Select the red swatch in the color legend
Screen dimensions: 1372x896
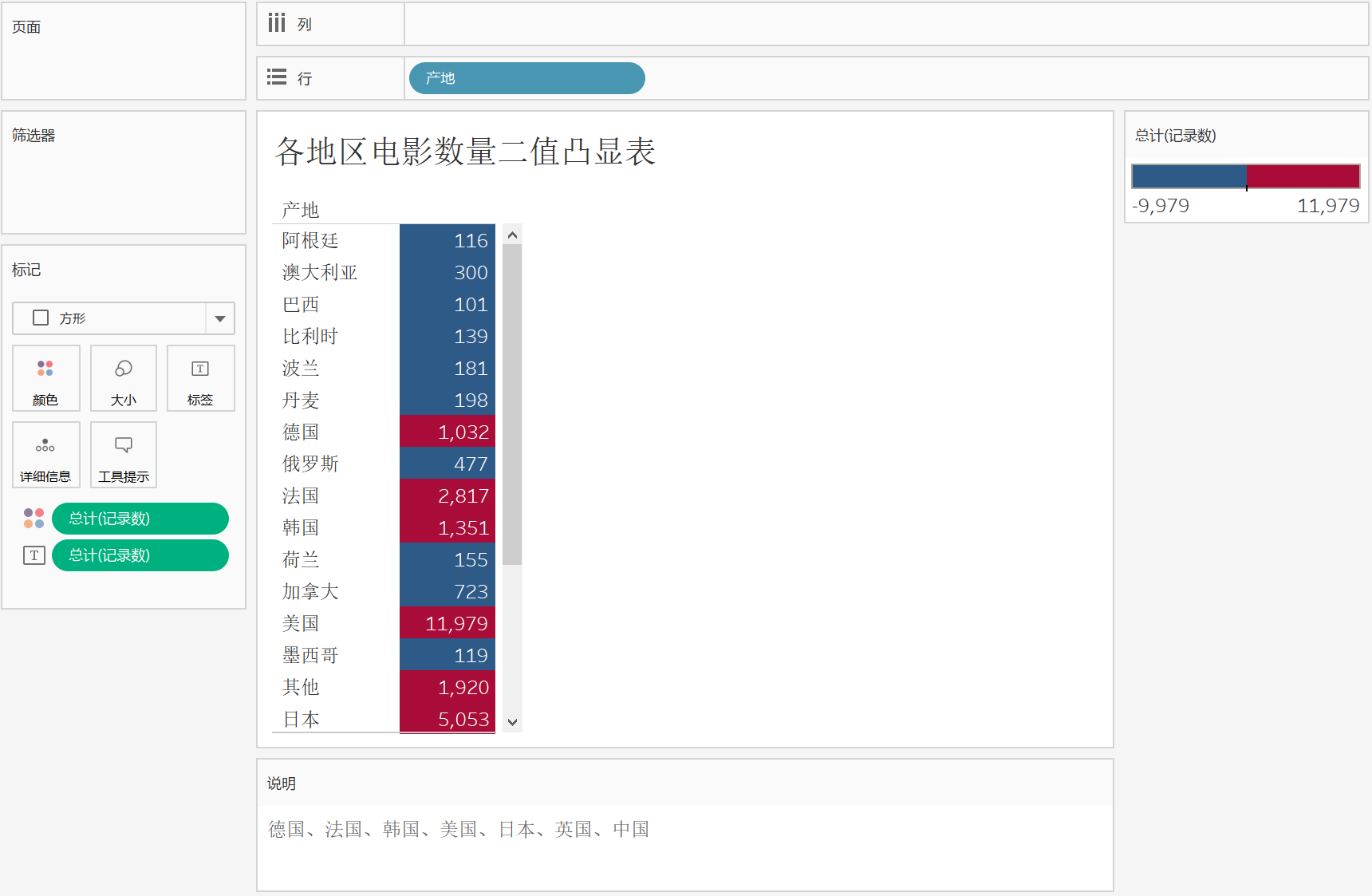click(1303, 176)
